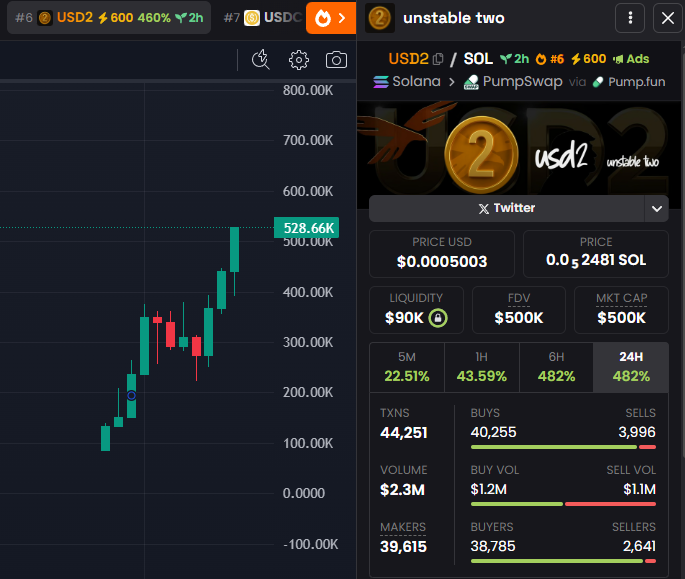Click the liquidity lock icon

click(x=438, y=318)
